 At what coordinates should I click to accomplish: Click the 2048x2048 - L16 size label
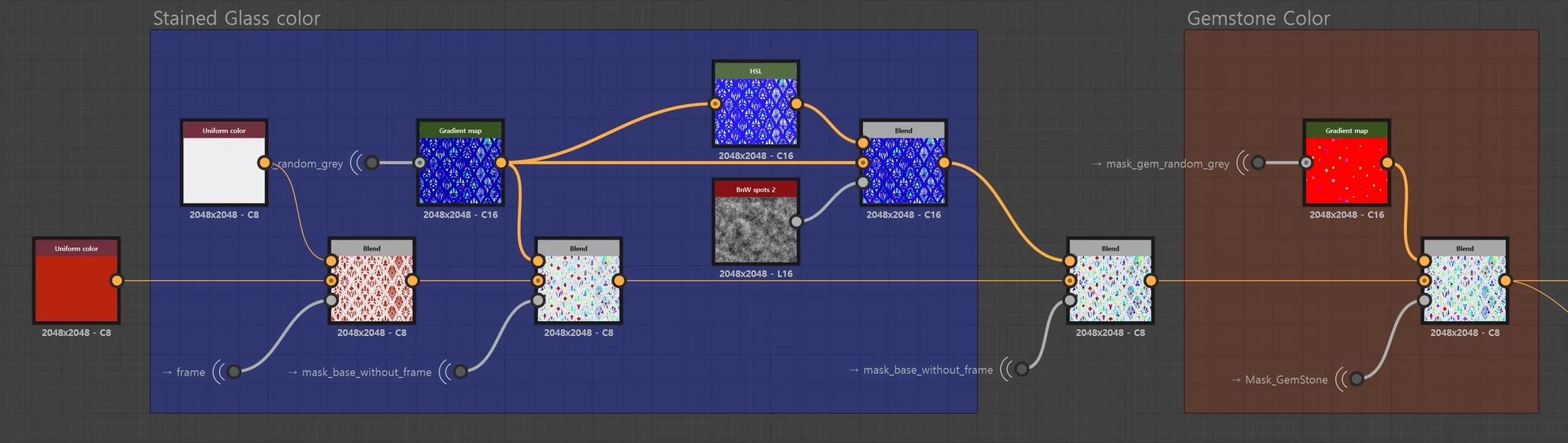756,274
